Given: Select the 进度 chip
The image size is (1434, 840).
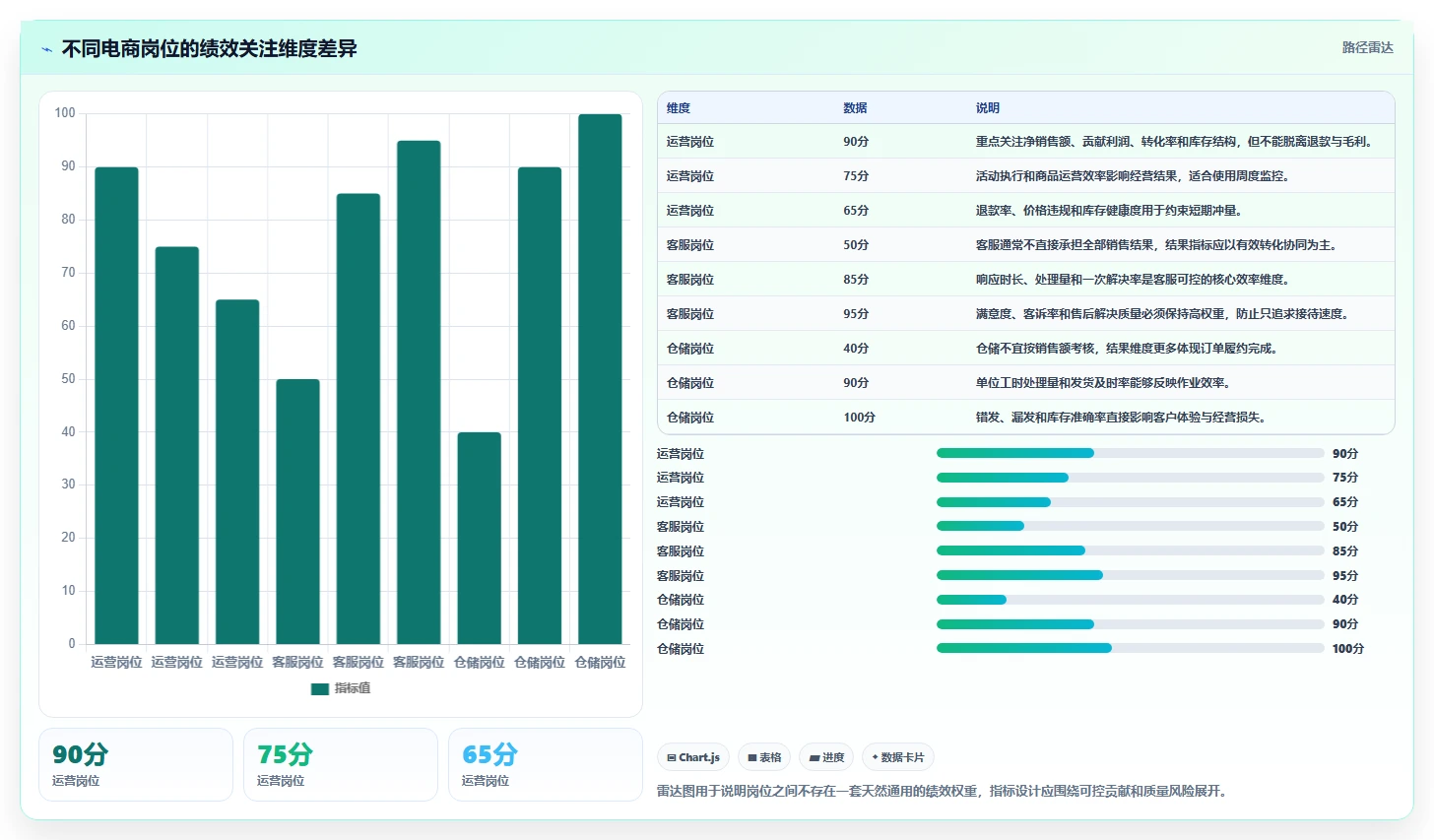Looking at the screenshot, I should point(826,757).
